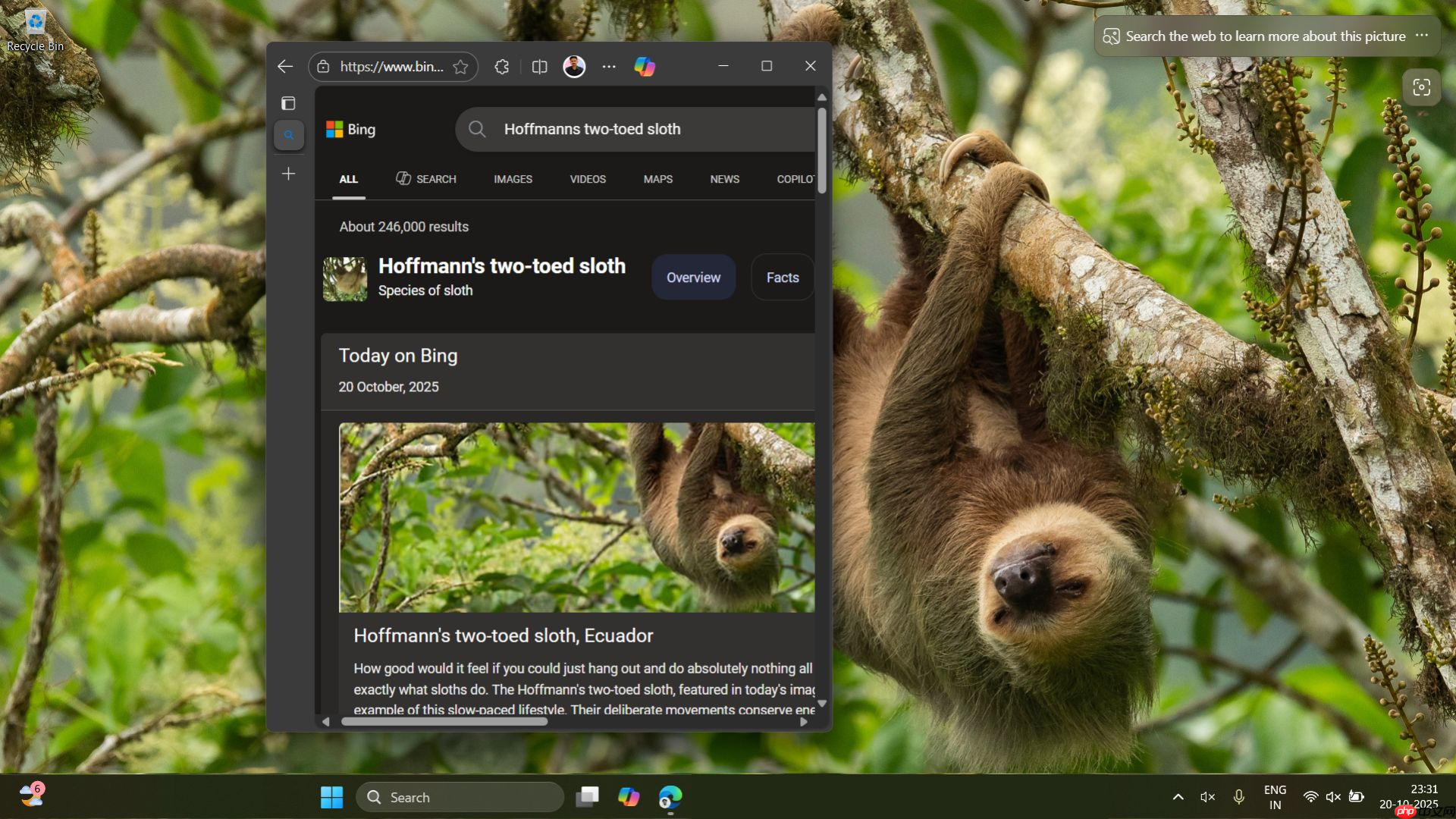Open Task View from the taskbar
This screenshot has width=1456, height=819.
pos(588,797)
